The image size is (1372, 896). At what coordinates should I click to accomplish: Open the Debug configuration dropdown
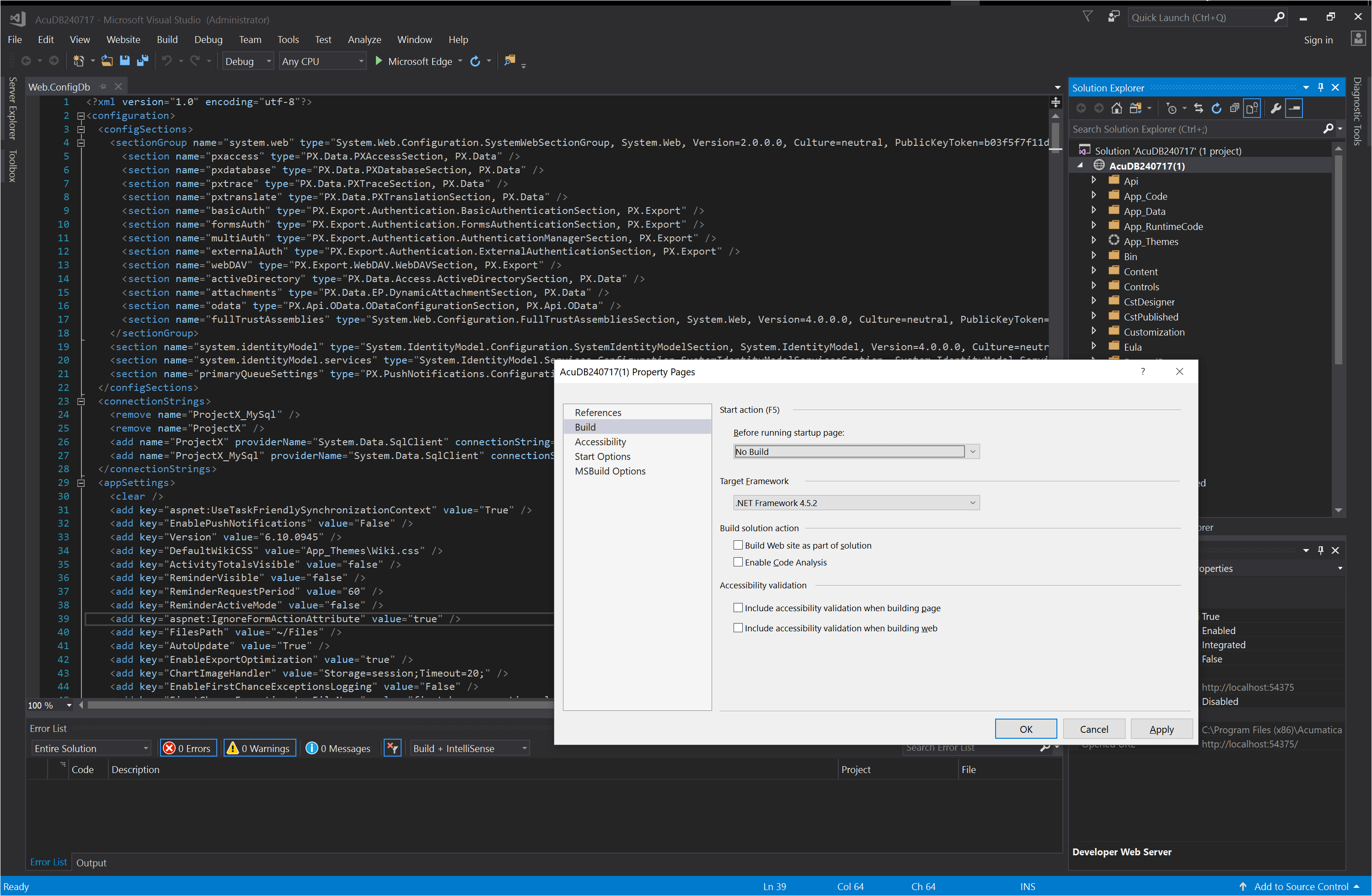coord(248,61)
